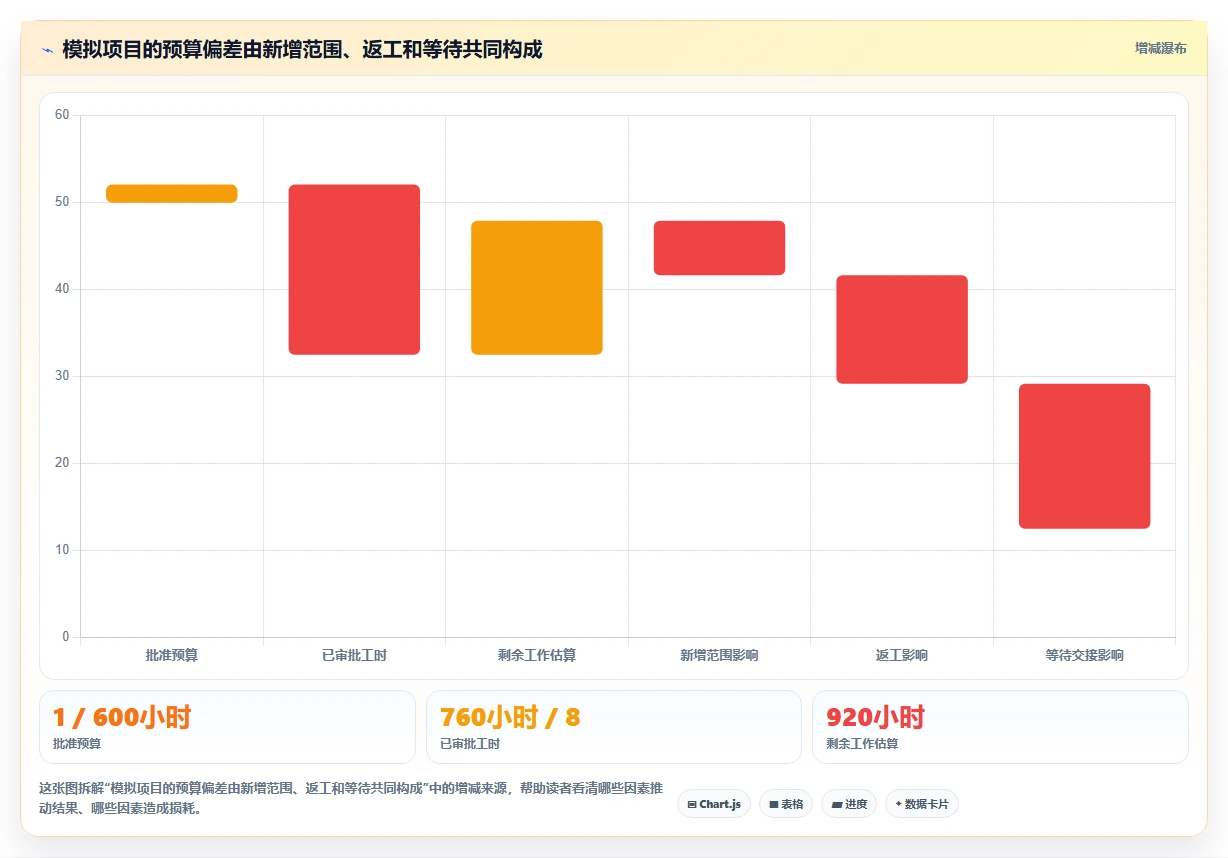1228x858 pixels.
Task: Click the 剩余工作估算 caption under 920小时
Action: pos(862,744)
